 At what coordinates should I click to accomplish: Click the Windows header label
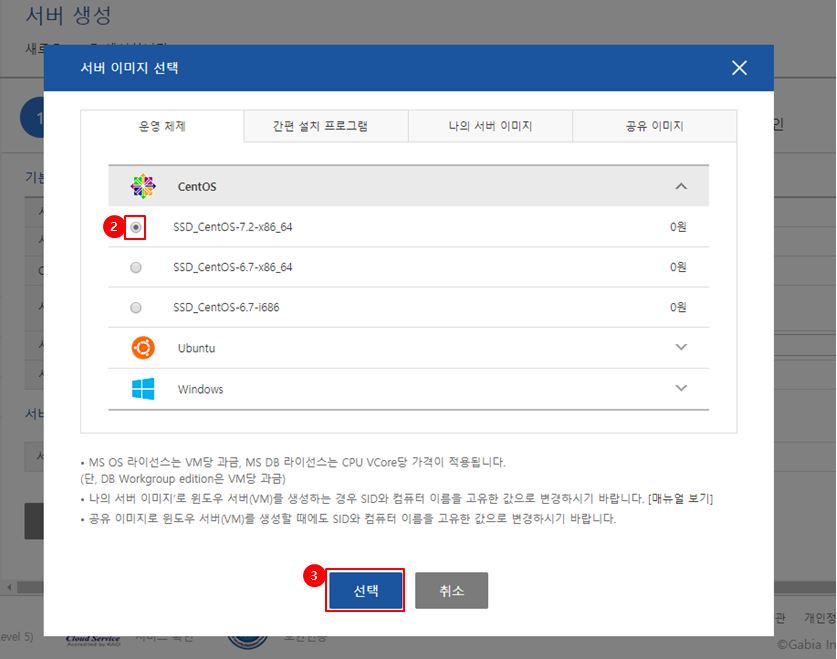[x=200, y=390]
